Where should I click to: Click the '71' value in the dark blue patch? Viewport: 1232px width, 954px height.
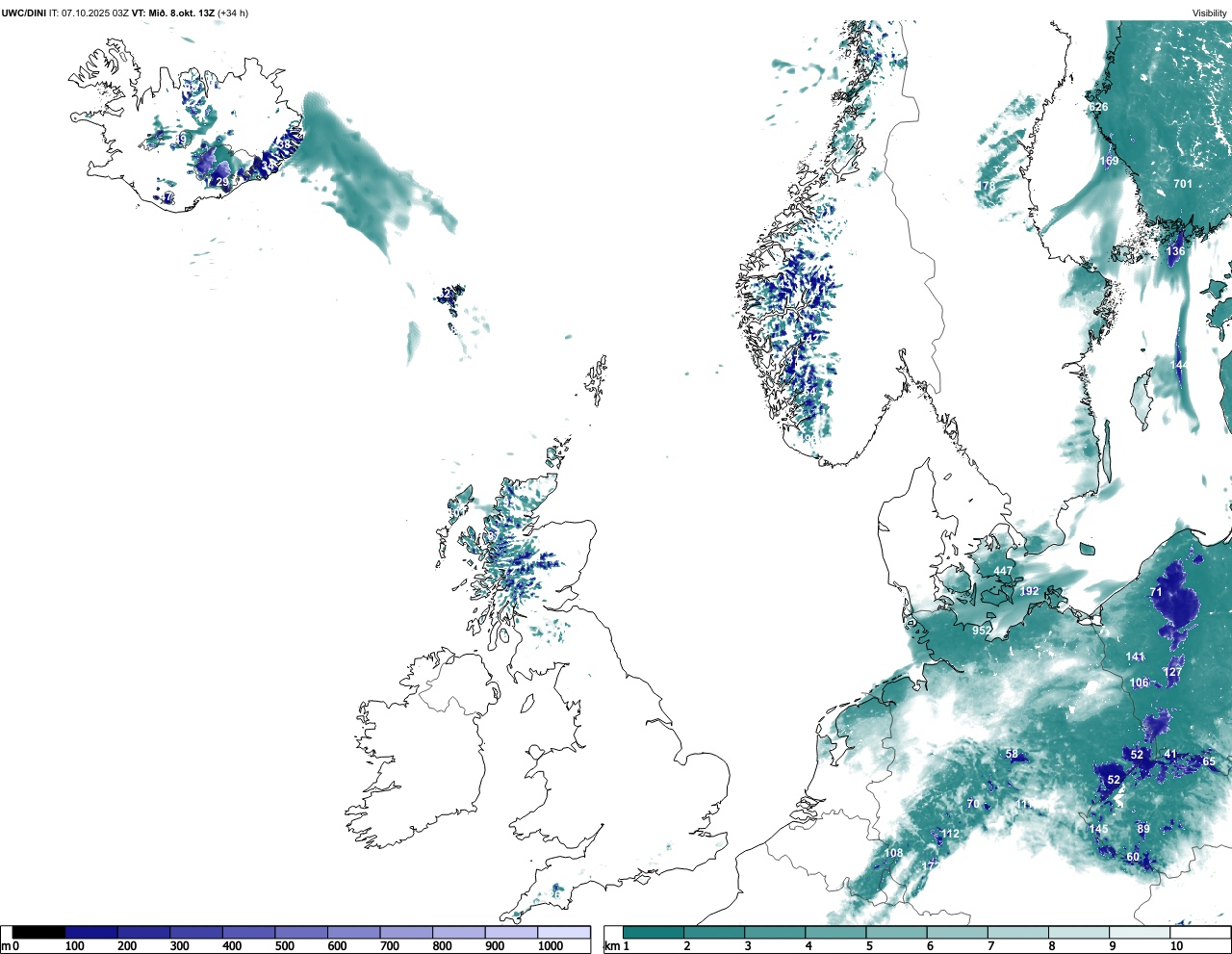pos(1156,592)
